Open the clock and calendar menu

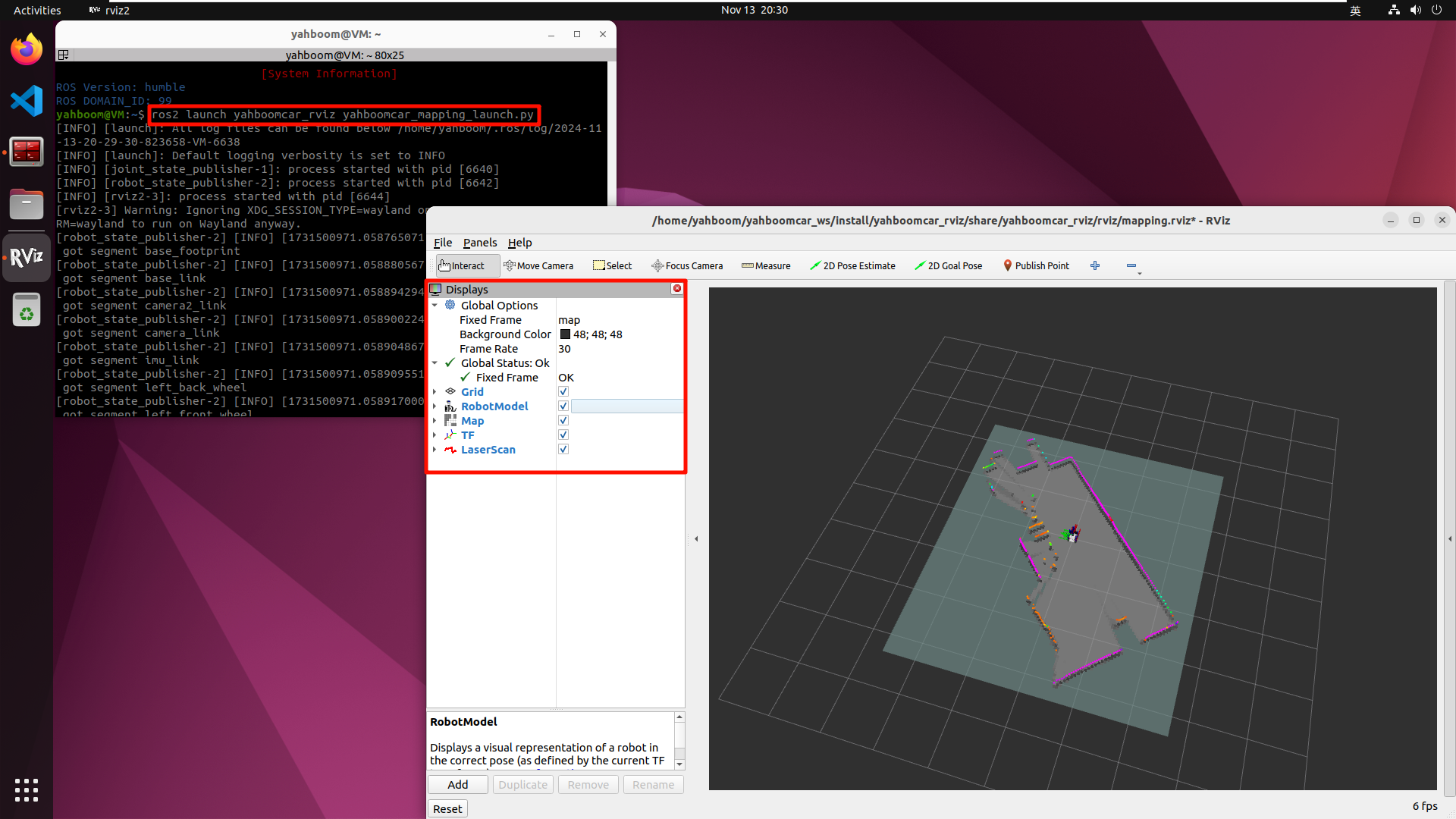754,10
